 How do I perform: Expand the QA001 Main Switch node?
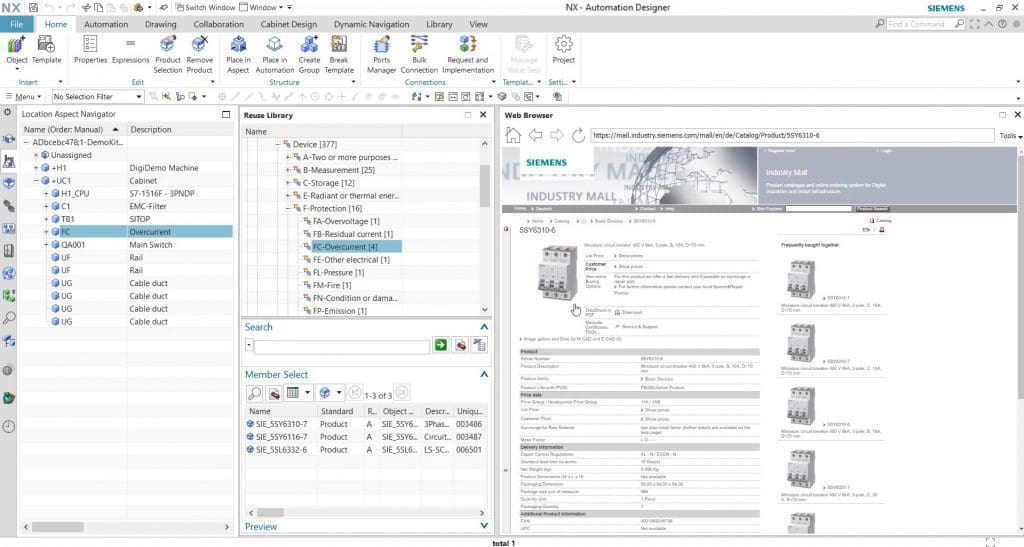pyautogui.click(x=46, y=245)
